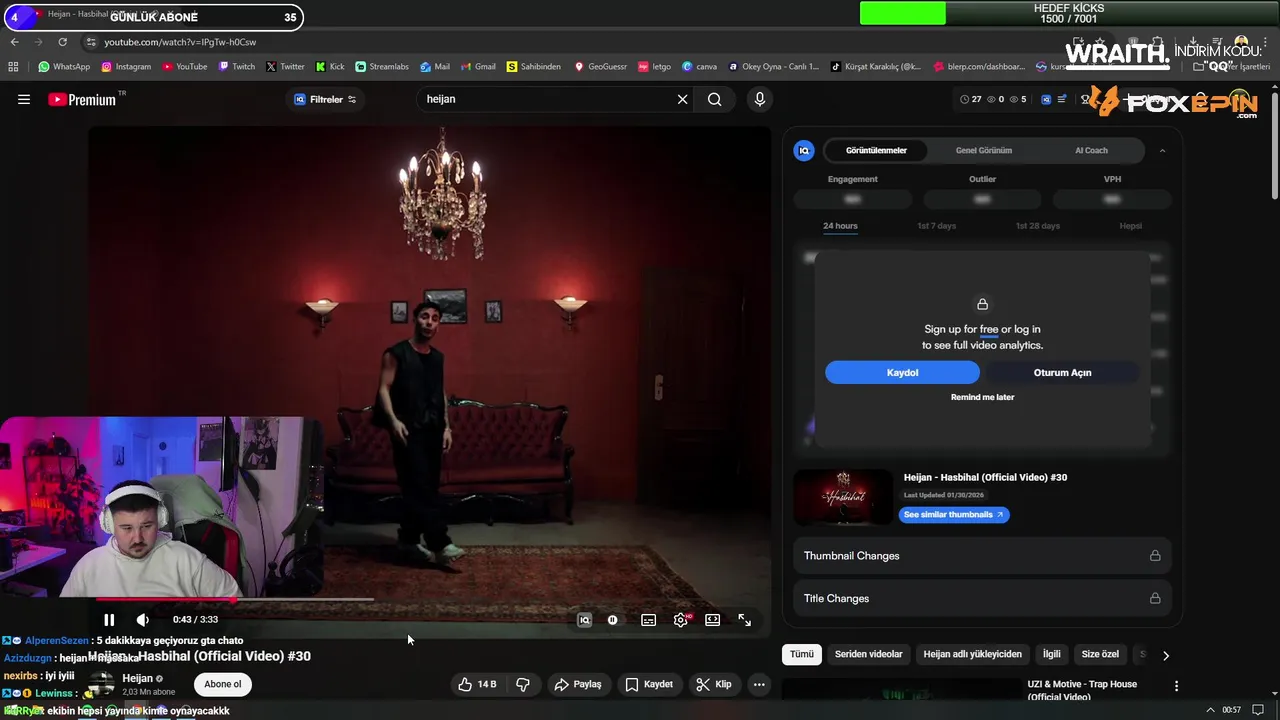Click Remind me later link
The image size is (1280, 720).
point(982,397)
